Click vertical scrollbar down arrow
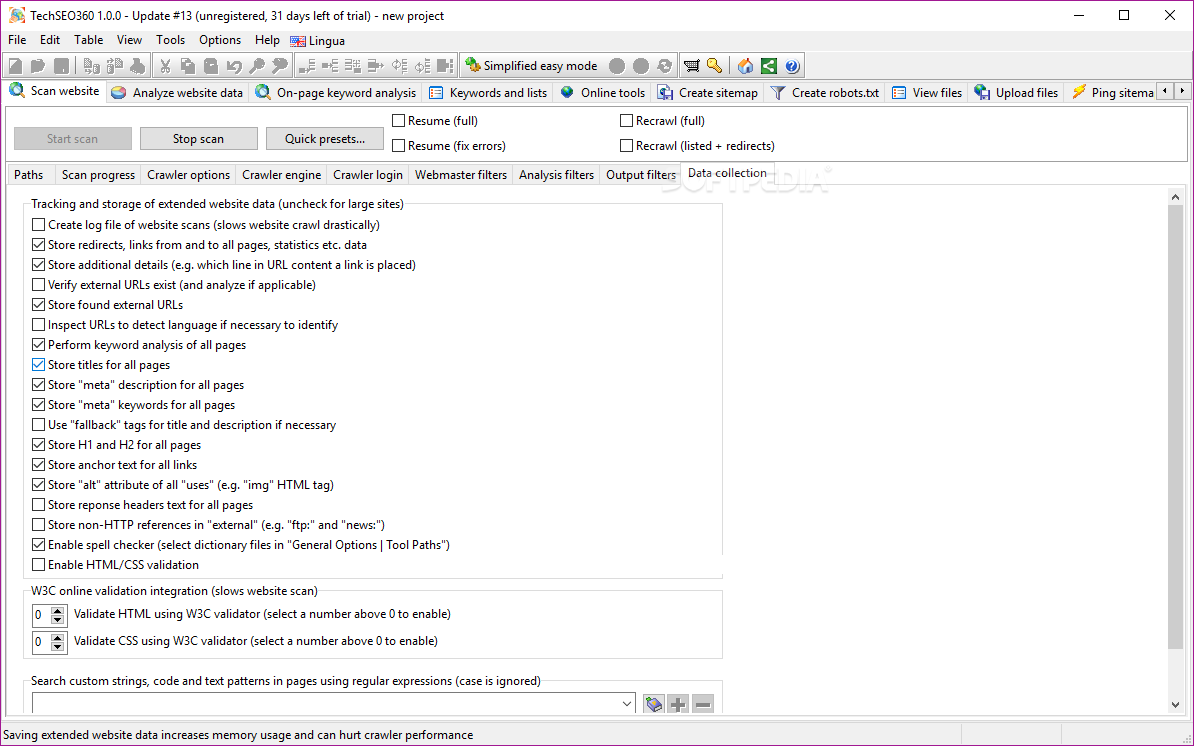This screenshot has height=746, width=1194. (x=1176, y=705)
